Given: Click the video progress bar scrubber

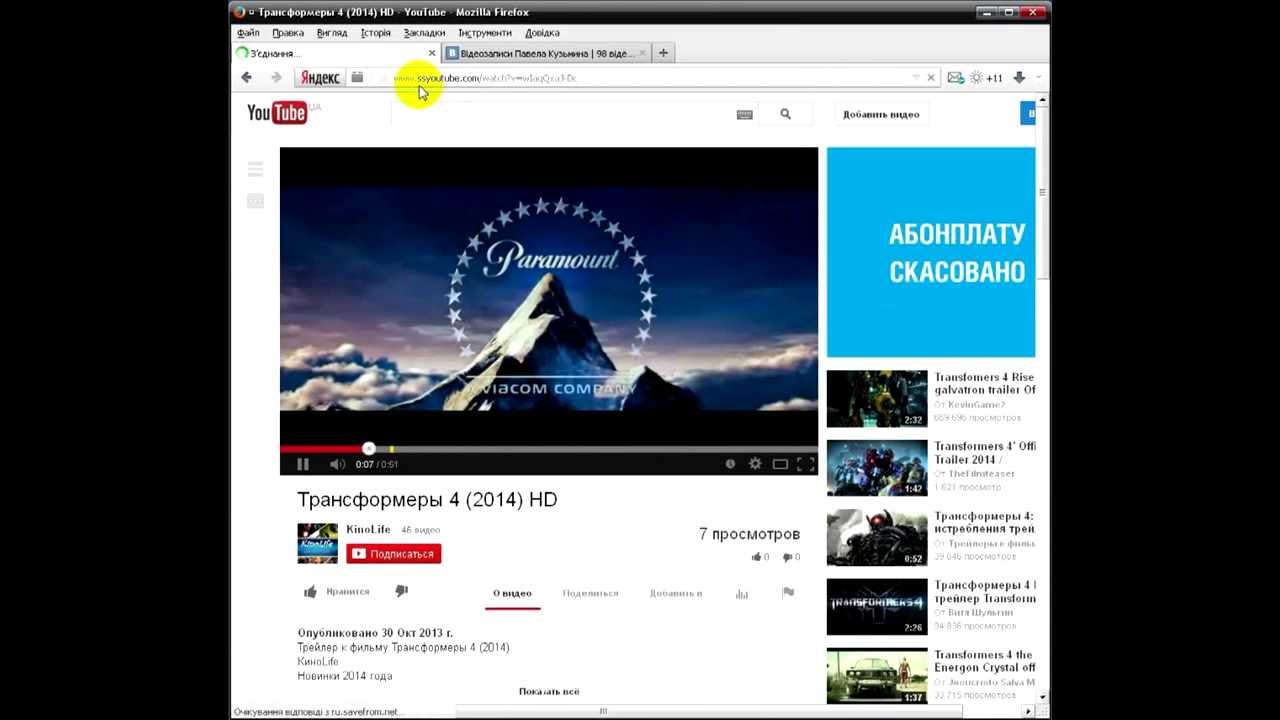Looking at the screenshot, I should 369,449.
